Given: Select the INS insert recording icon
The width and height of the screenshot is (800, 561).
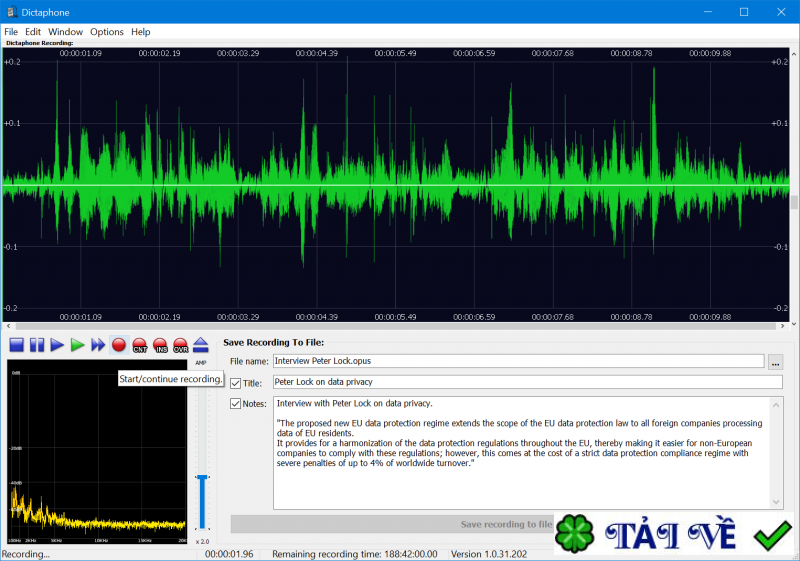Looking at the screenshot, I should click(x=160, y=345).
